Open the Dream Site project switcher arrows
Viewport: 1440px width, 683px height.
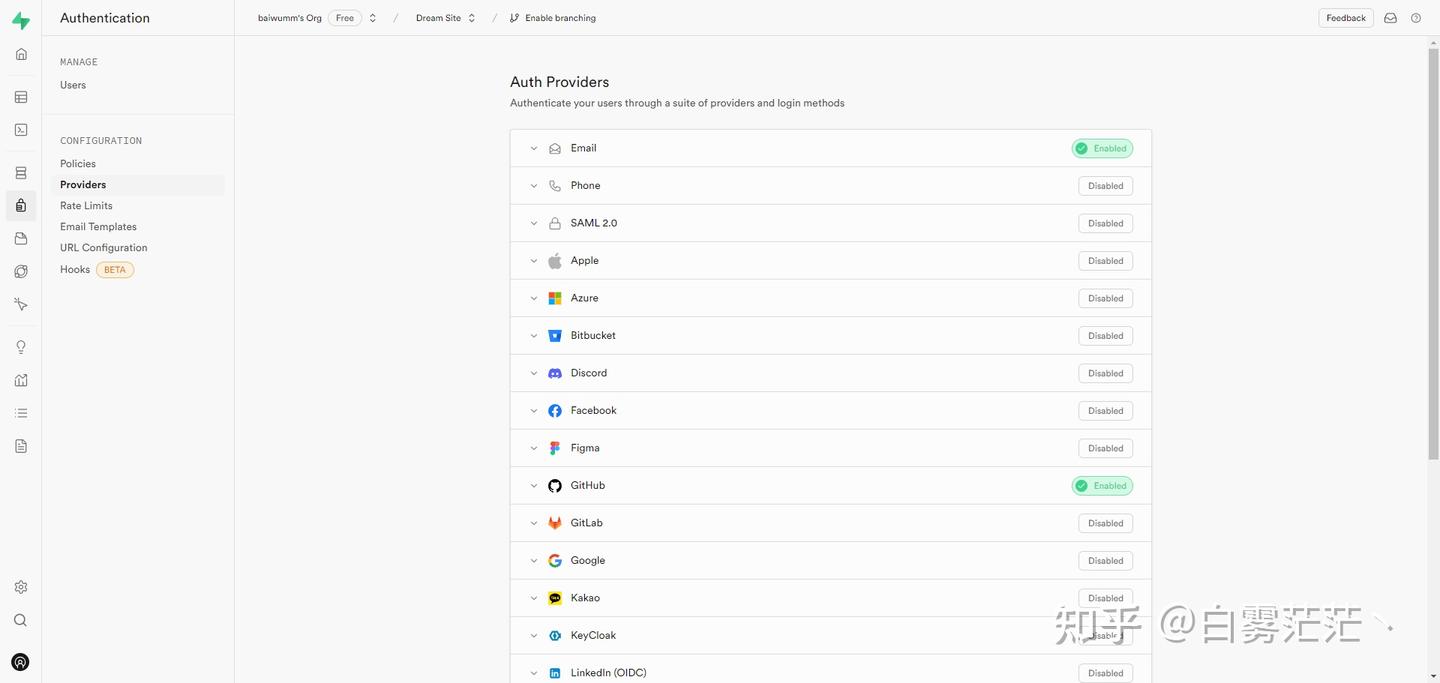(x=472, y=18)
